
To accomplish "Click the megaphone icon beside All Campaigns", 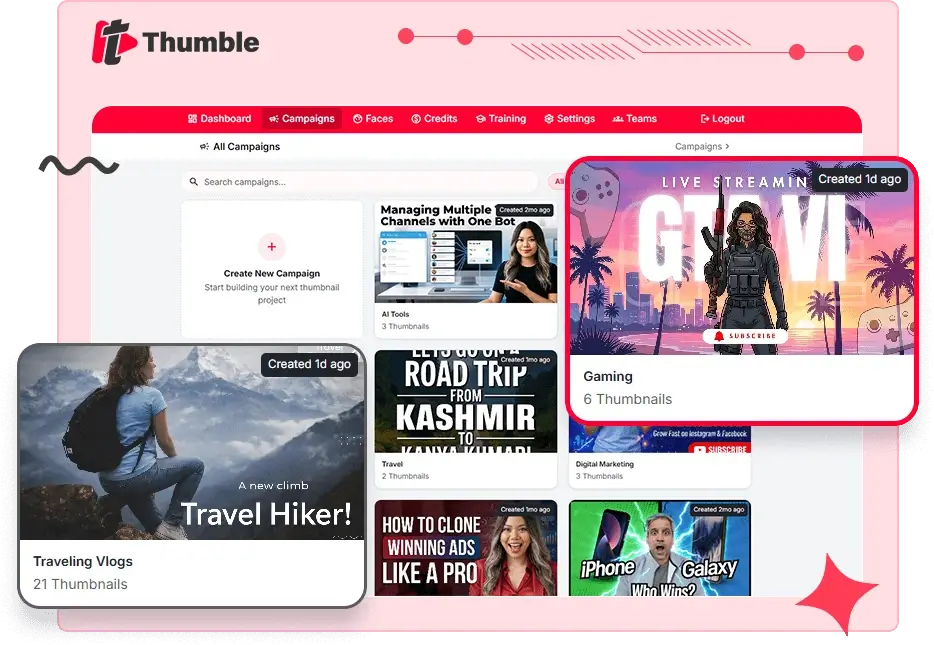I will point(204,147).
